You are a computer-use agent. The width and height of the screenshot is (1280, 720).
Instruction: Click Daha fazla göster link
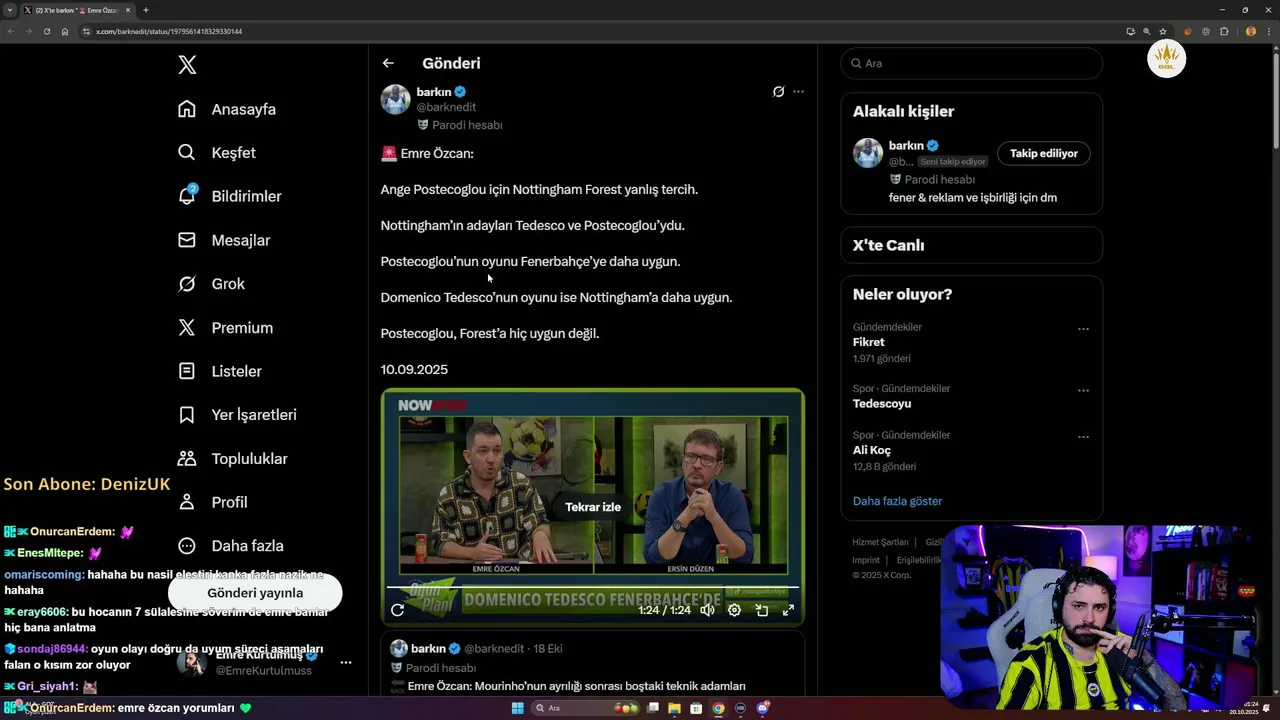pos(897,501)
